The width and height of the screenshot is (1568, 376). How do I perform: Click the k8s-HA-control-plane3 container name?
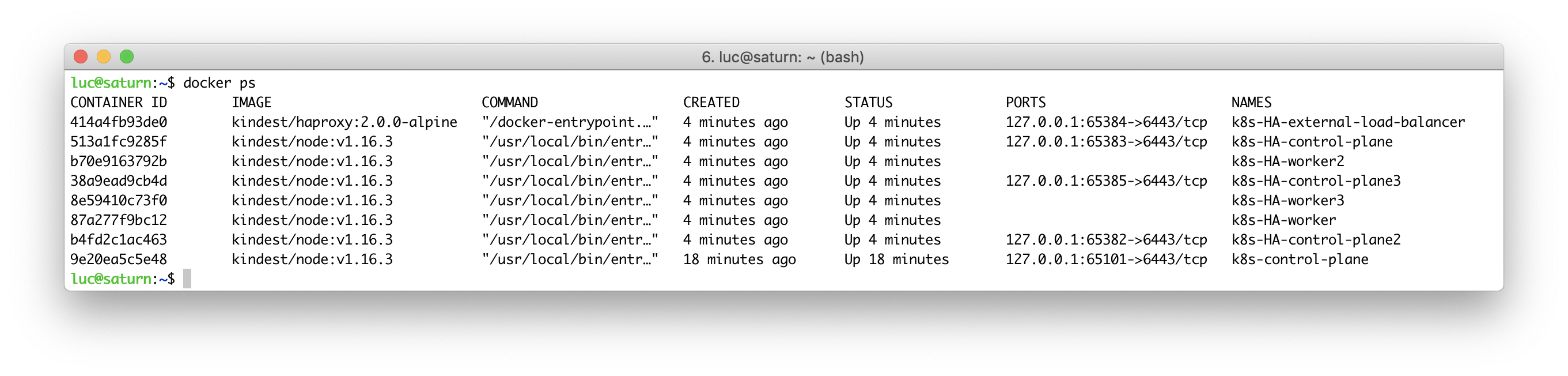coord(1315,181)
